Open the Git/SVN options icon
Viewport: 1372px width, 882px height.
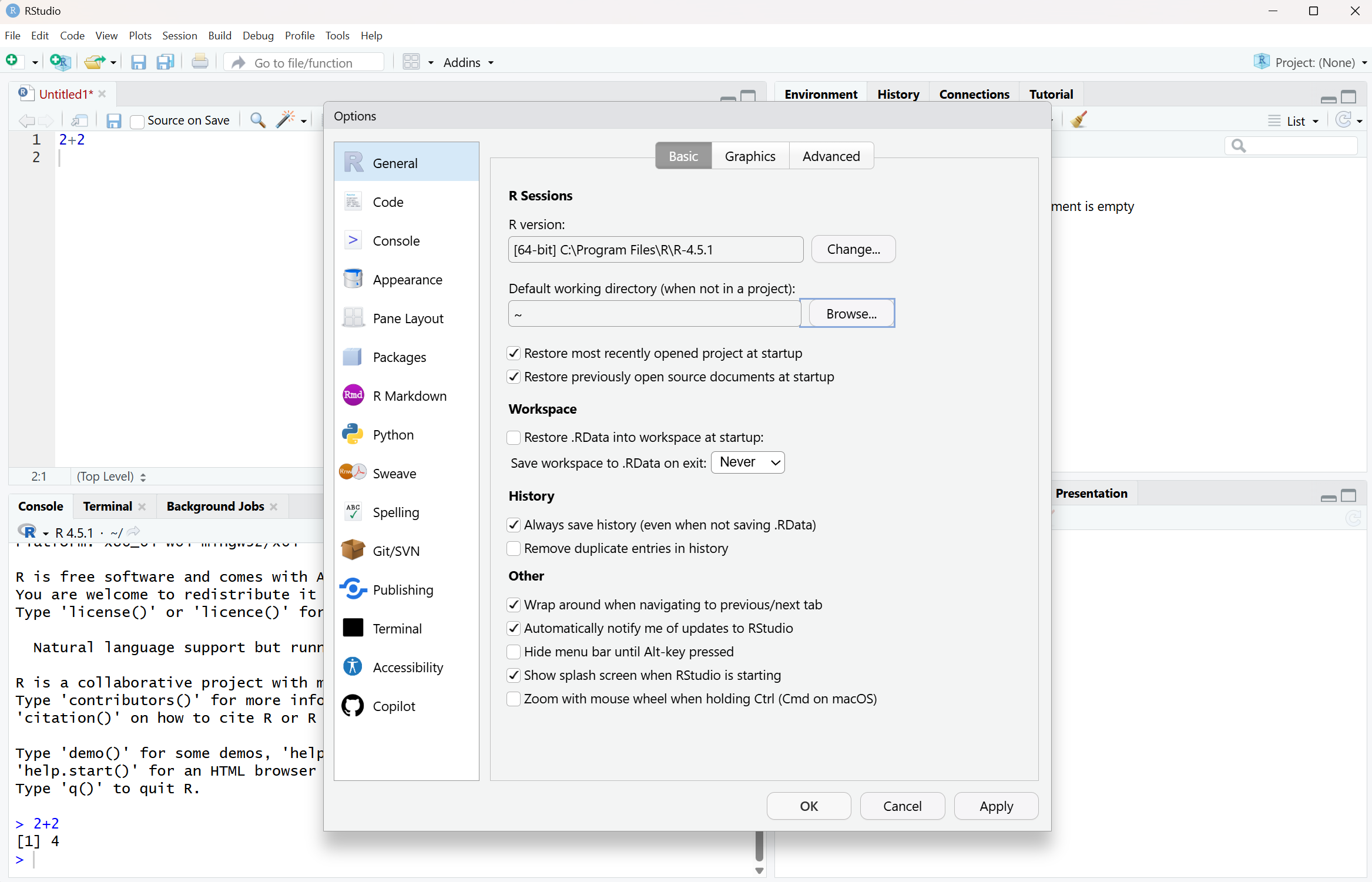(353, 551)
